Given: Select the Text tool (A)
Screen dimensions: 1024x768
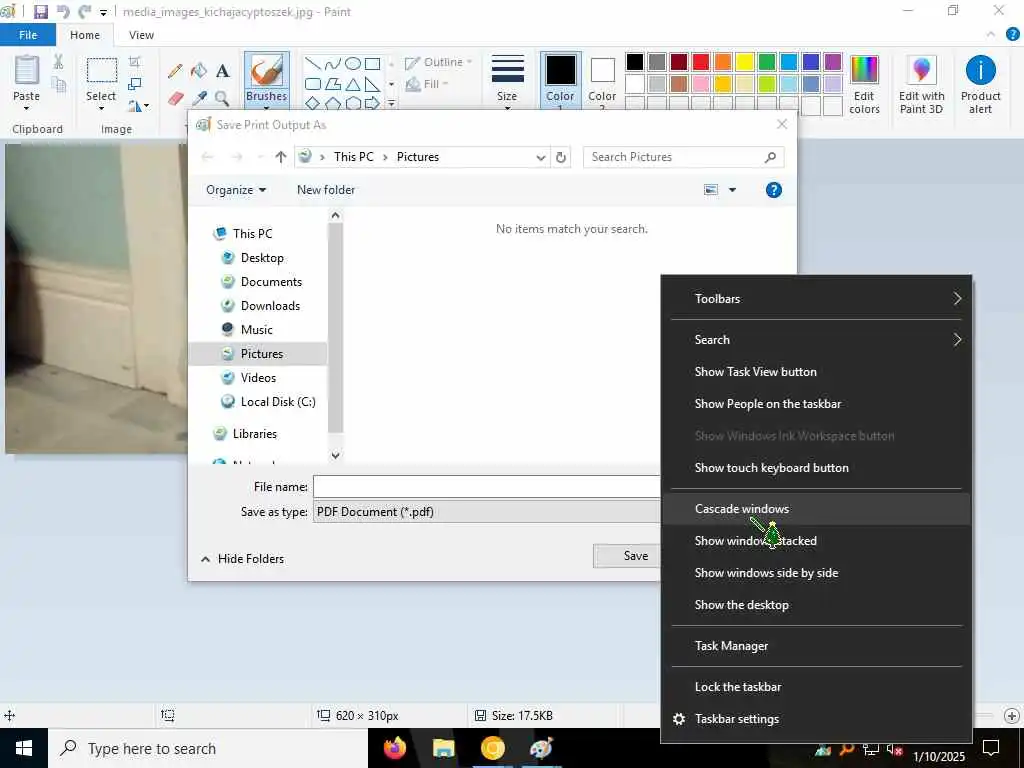Looking at the screenshot, I should coord(223,71).
